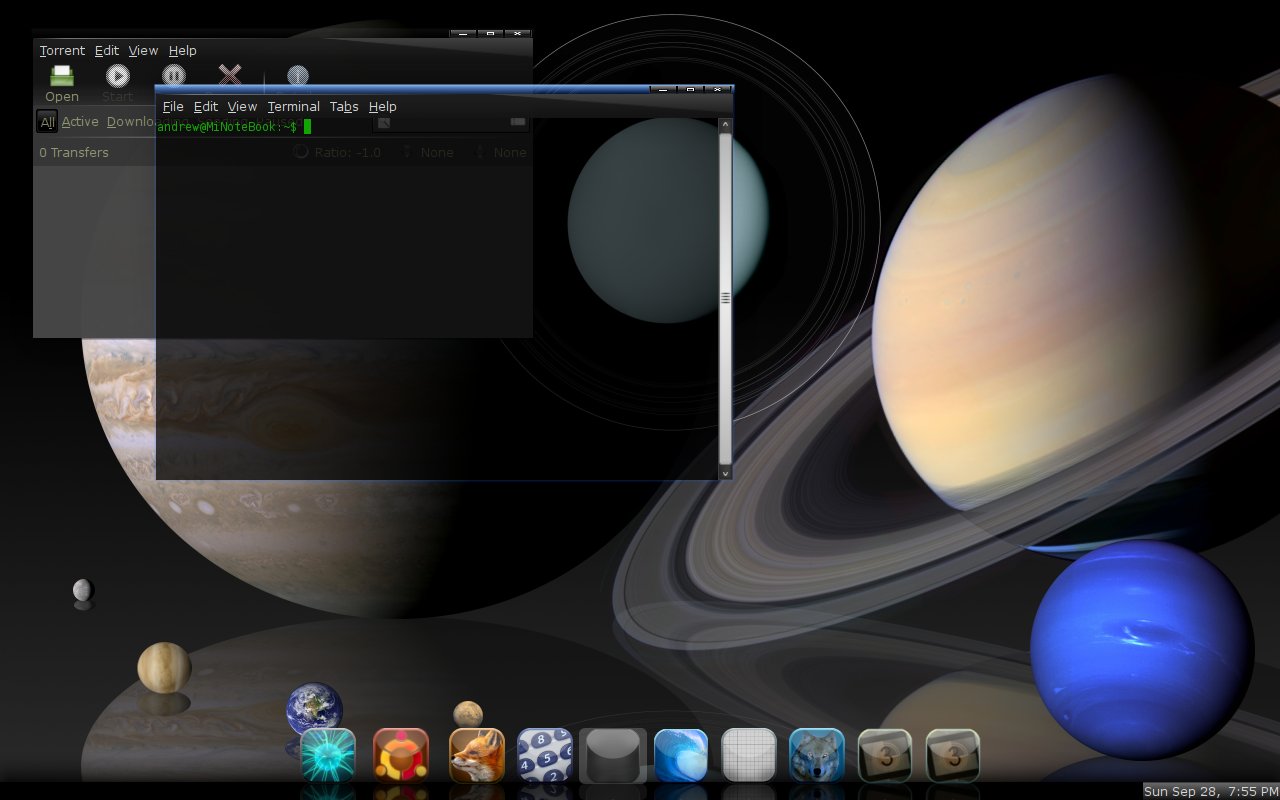Open the Torrent menu in Transmission
This screenshot has width=1280, height=800.
(62, 50)
